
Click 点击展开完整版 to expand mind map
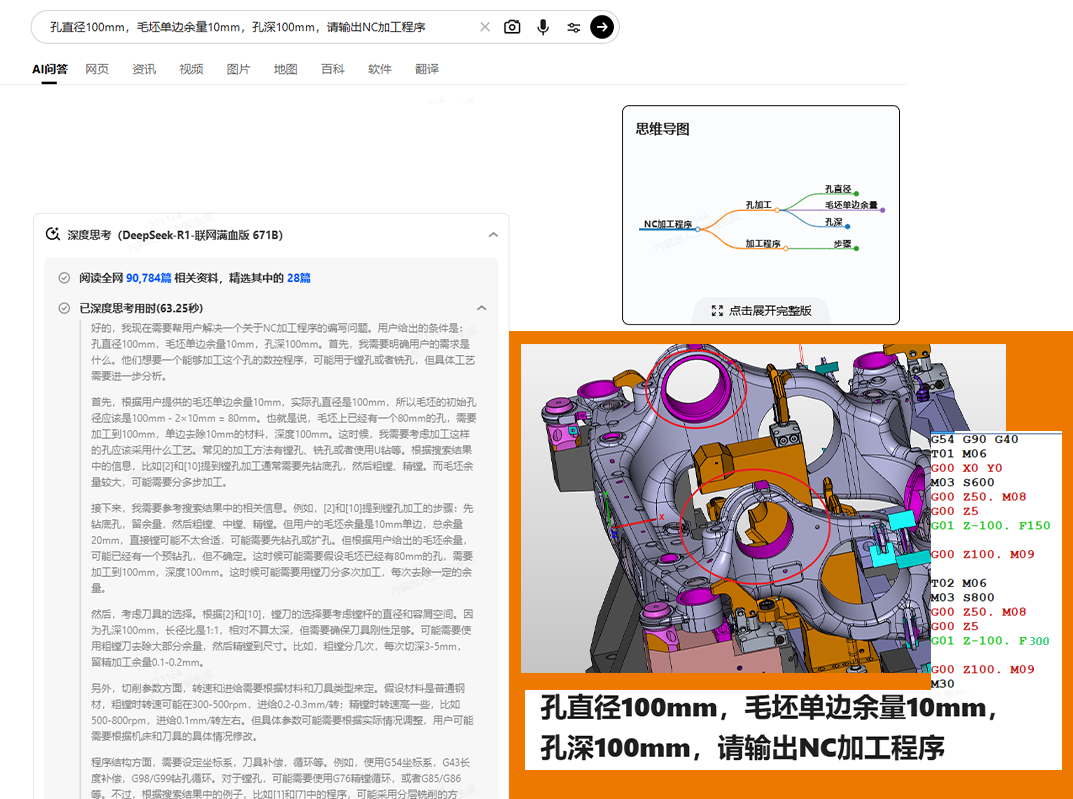point(769,311)
